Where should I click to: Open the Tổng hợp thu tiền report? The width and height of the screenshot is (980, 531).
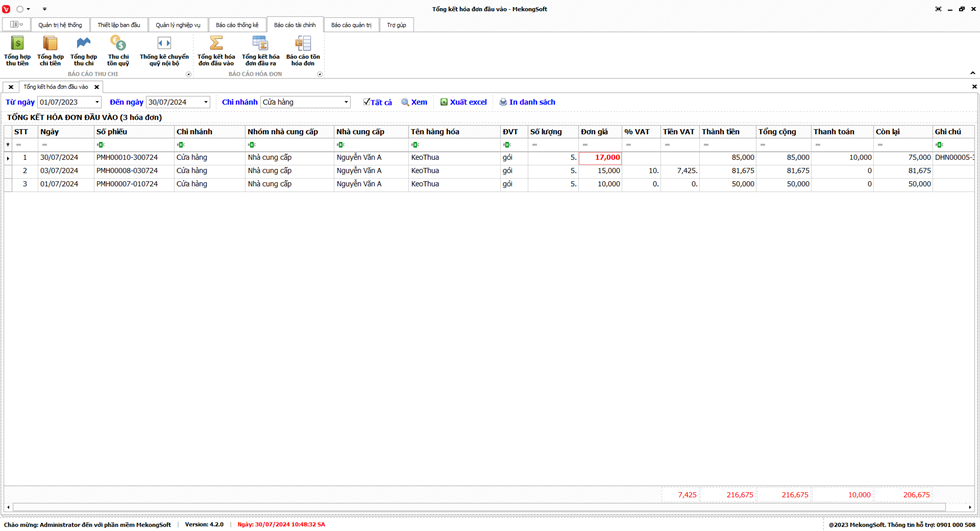pyautogui.click(x=17, y=50)
